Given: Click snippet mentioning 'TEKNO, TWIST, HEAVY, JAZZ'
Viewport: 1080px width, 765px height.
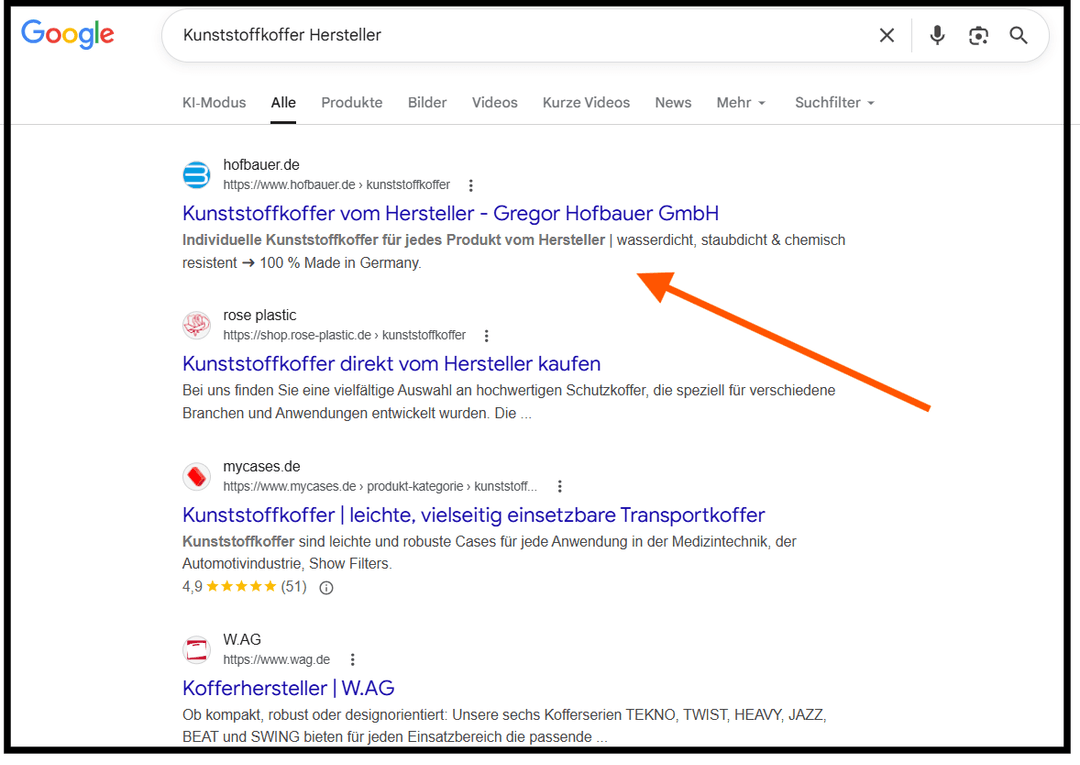Looking at the screenshot, I should (504, 726).
